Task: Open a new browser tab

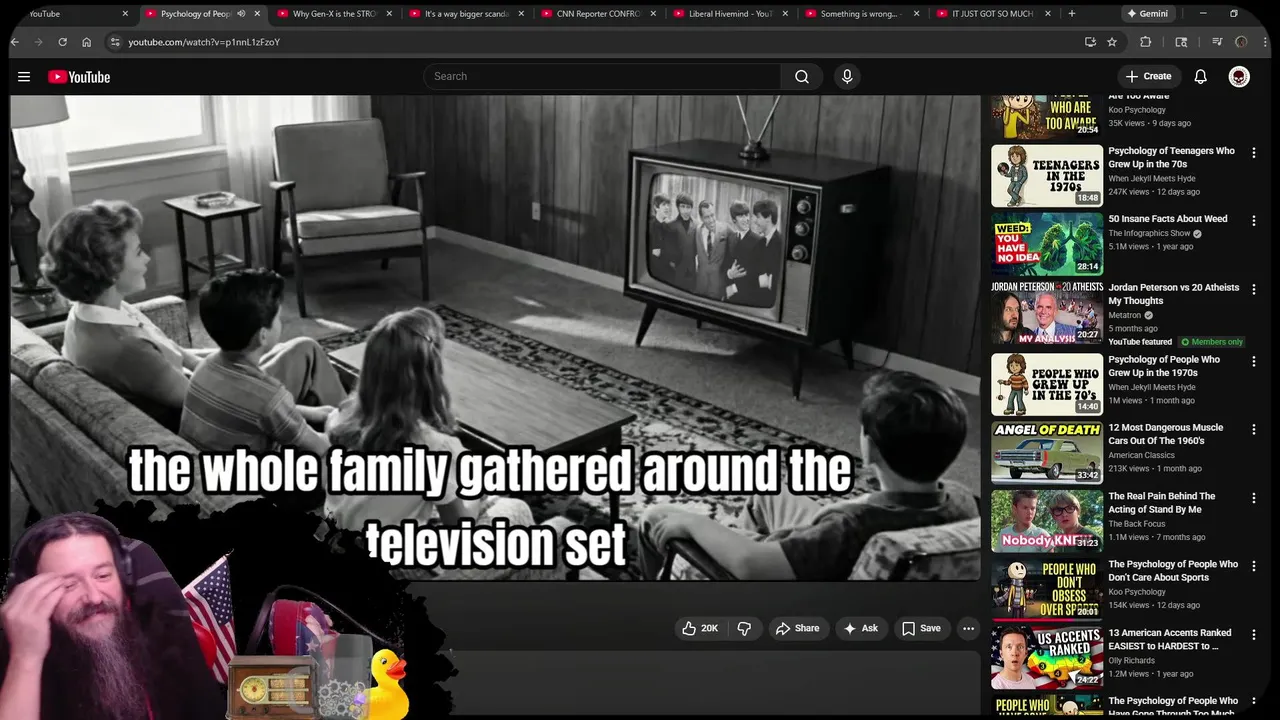Action: (x=1072, y=14)
